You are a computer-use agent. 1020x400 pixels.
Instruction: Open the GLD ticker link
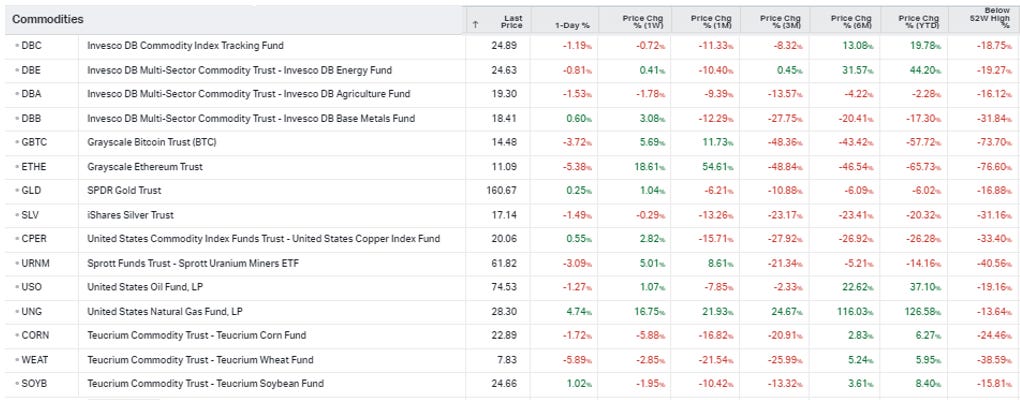[x=31, y=190]
